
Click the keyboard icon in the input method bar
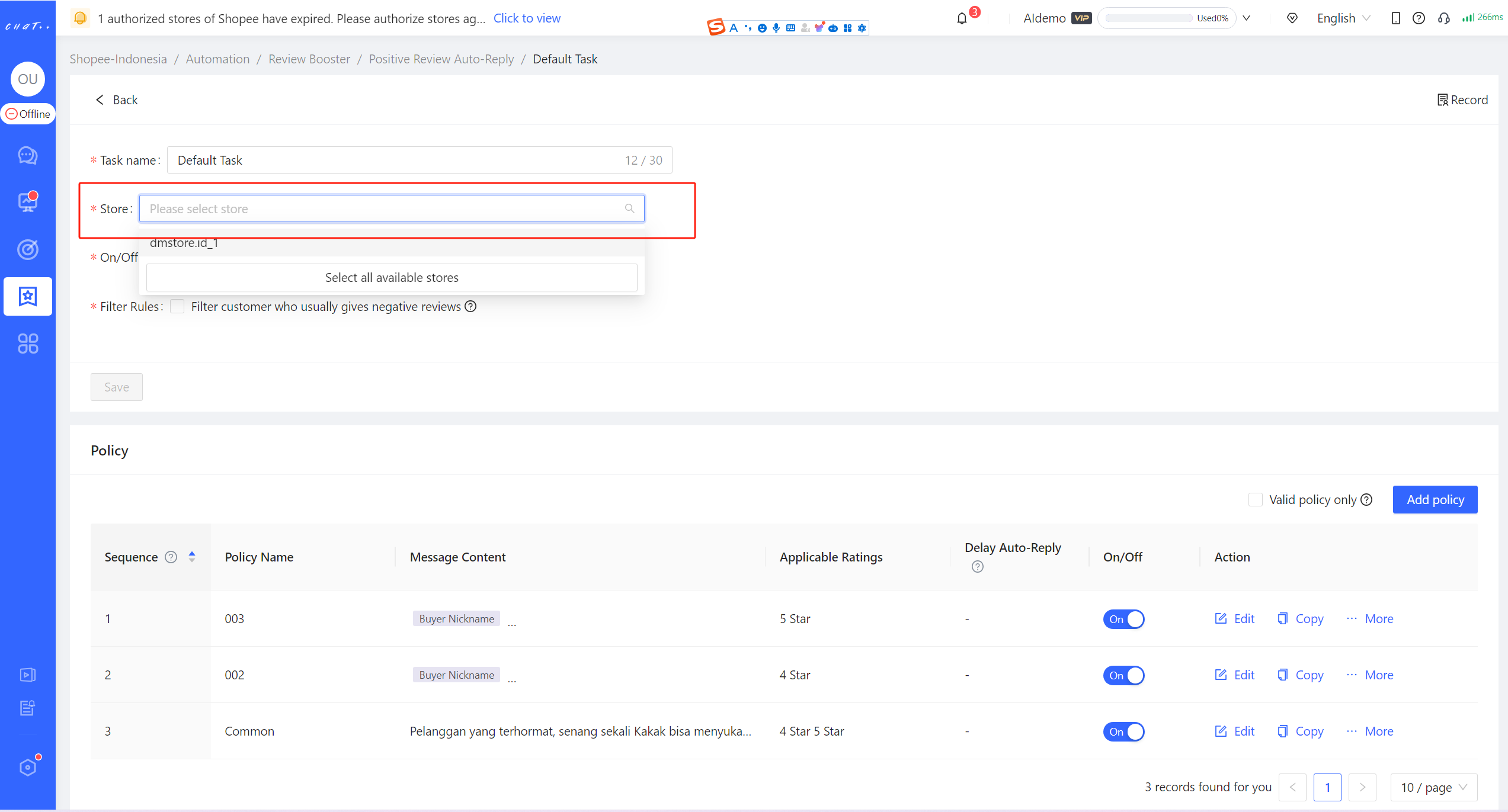(790, 28)
